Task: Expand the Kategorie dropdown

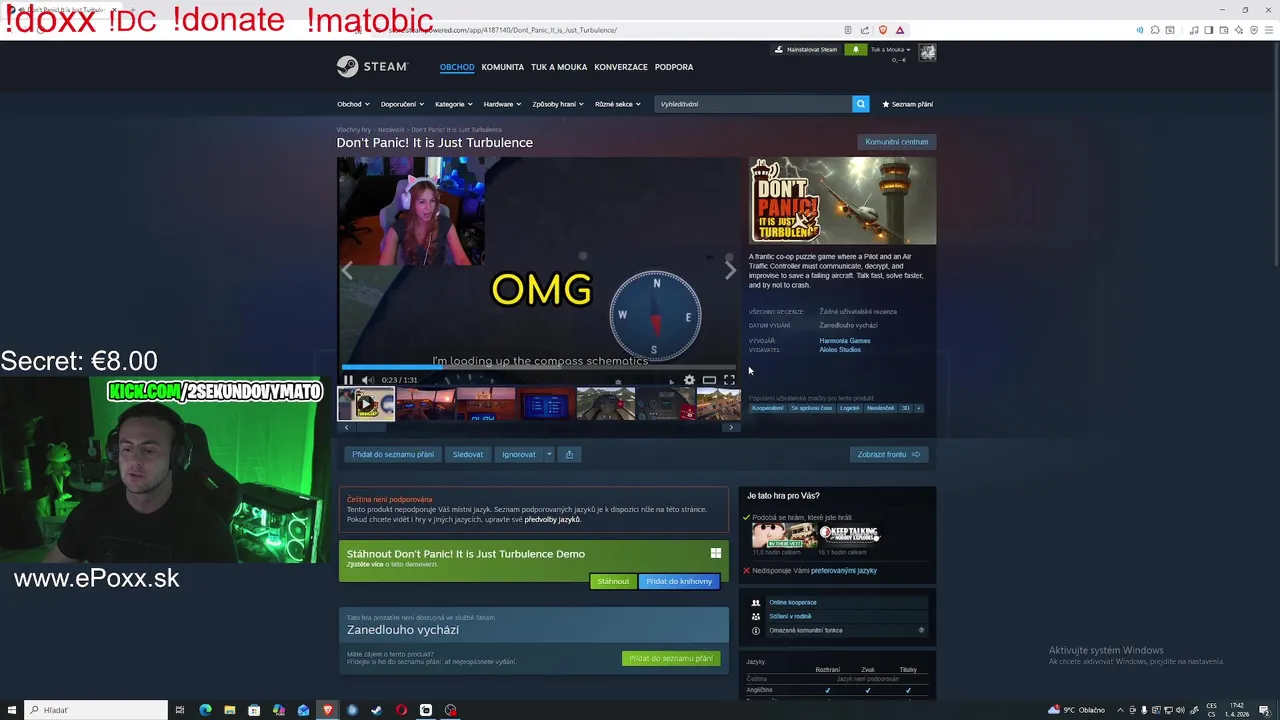Action: click(x=454, y=104)
